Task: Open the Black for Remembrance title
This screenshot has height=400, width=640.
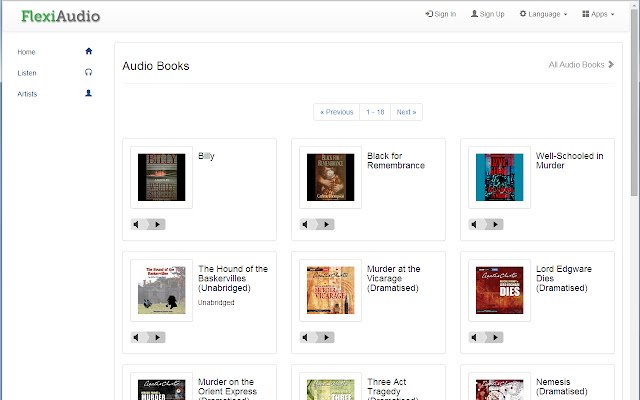Action: pos(396,160)
